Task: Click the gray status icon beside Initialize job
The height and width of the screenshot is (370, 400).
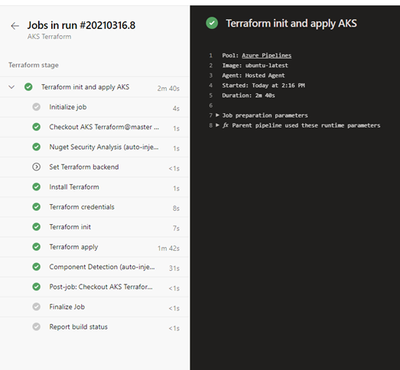Action: coord(36,107)
